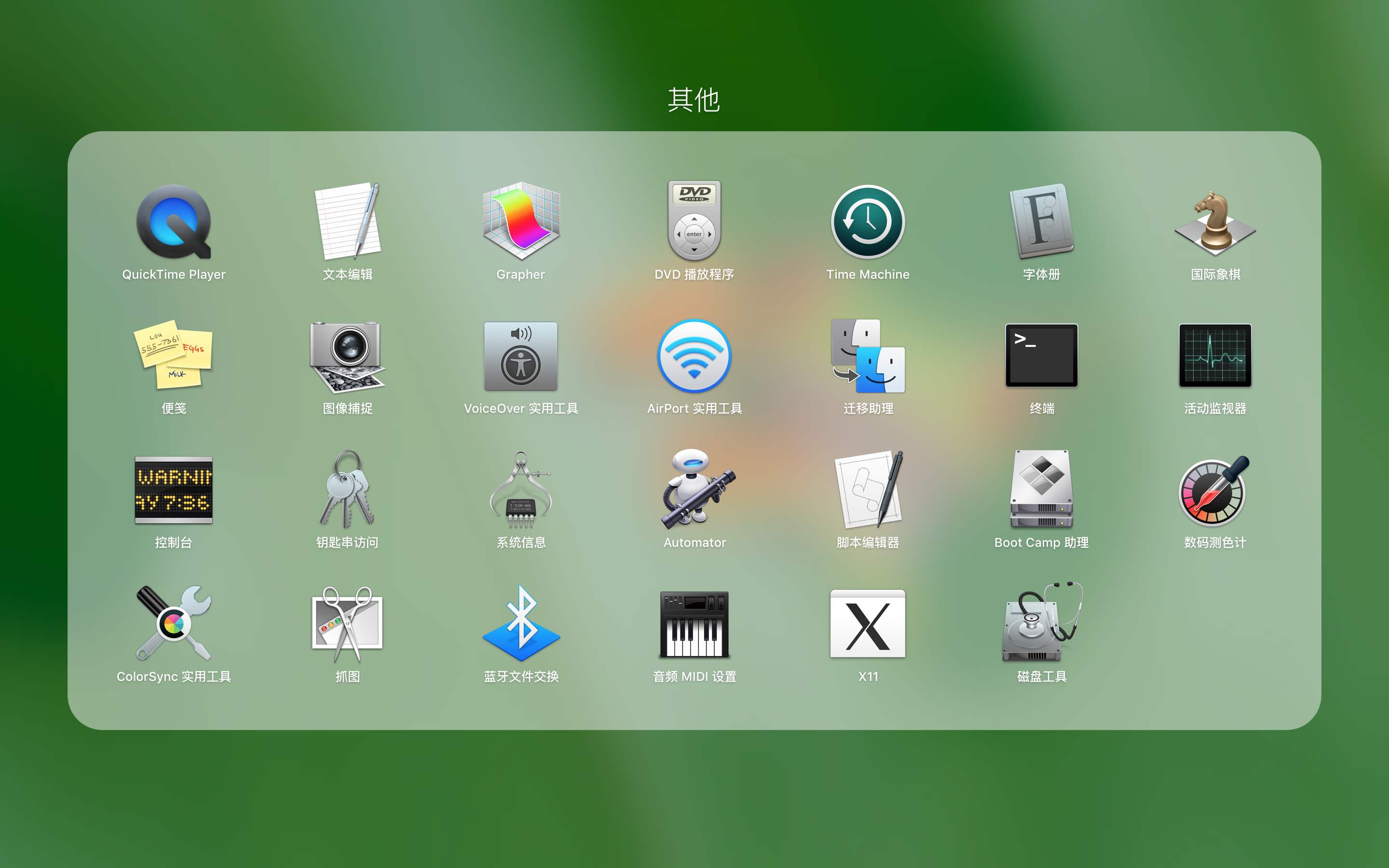This screenshot has height=868, width=1389.
Task: Open 迁移助理 (Migration Assistant) icon
Action: [868, 355]
